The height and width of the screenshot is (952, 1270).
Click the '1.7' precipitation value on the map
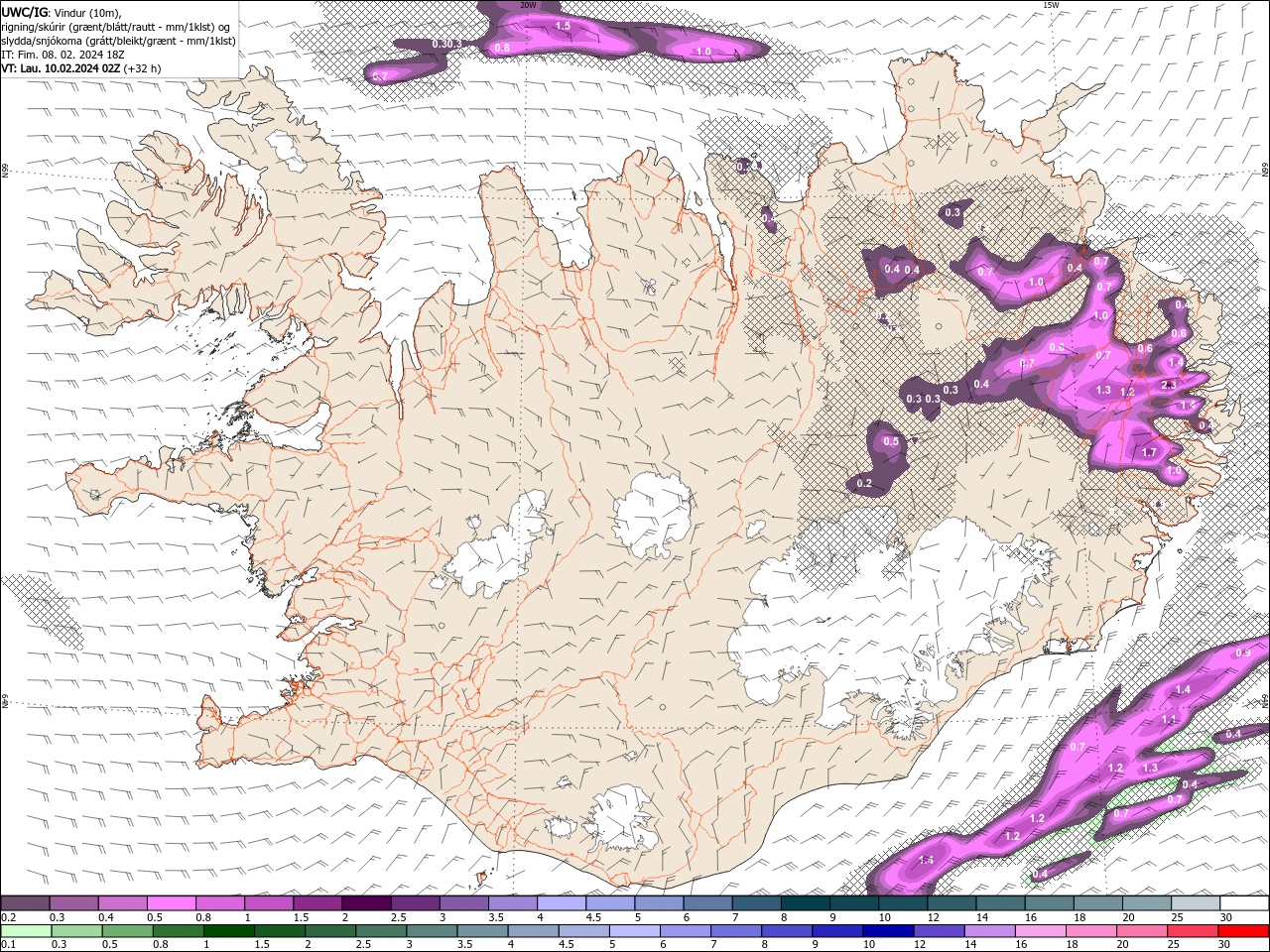click(x=1149, y=452)
